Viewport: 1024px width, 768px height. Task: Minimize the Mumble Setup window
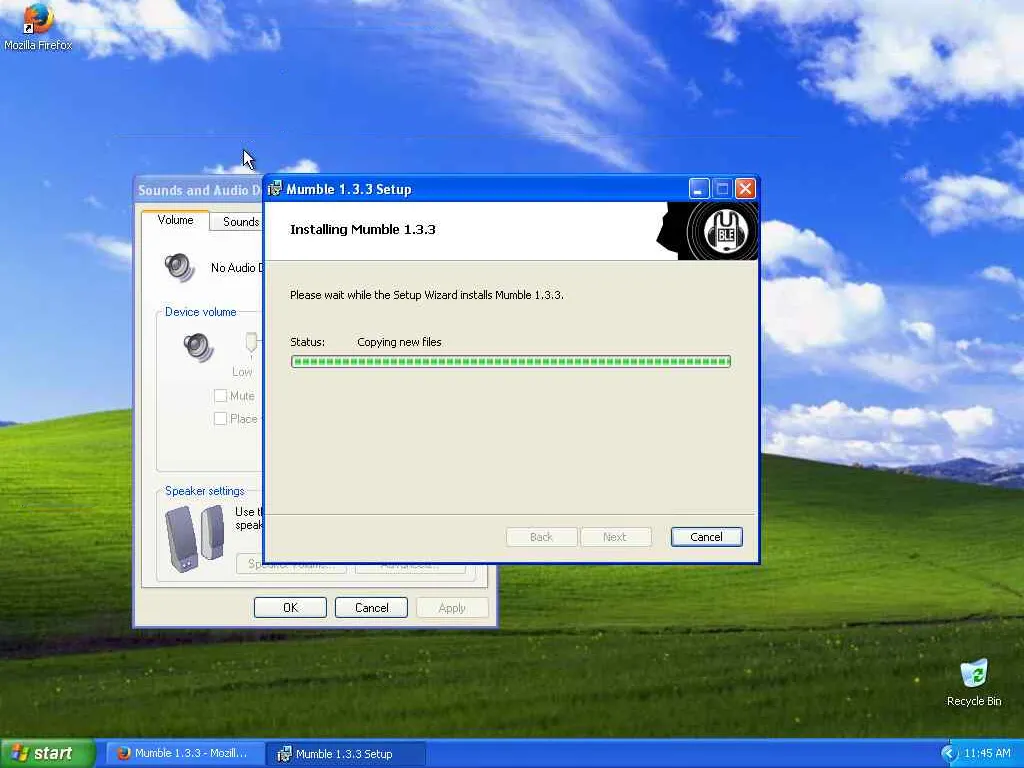[699, 189]
